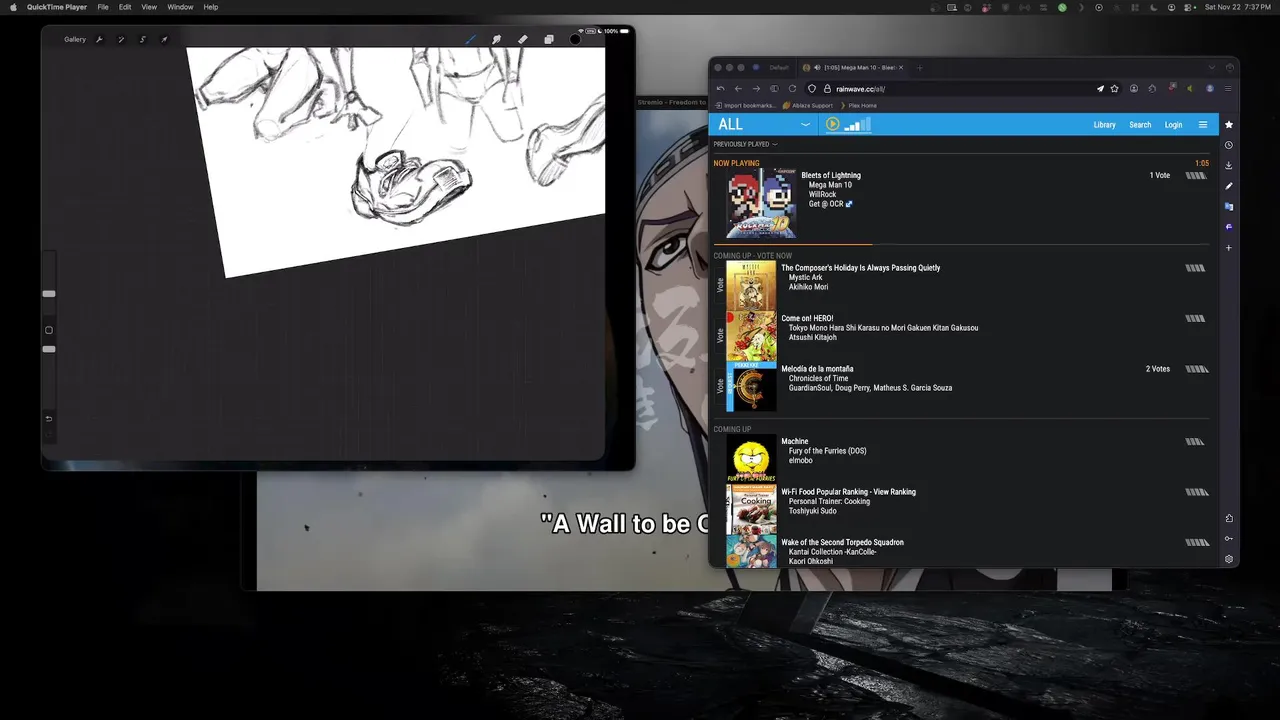This screenshot has width=1280, height=720.
Task: Click Rainwave play button
Action: pyautogui.click(x=832, y=124)
